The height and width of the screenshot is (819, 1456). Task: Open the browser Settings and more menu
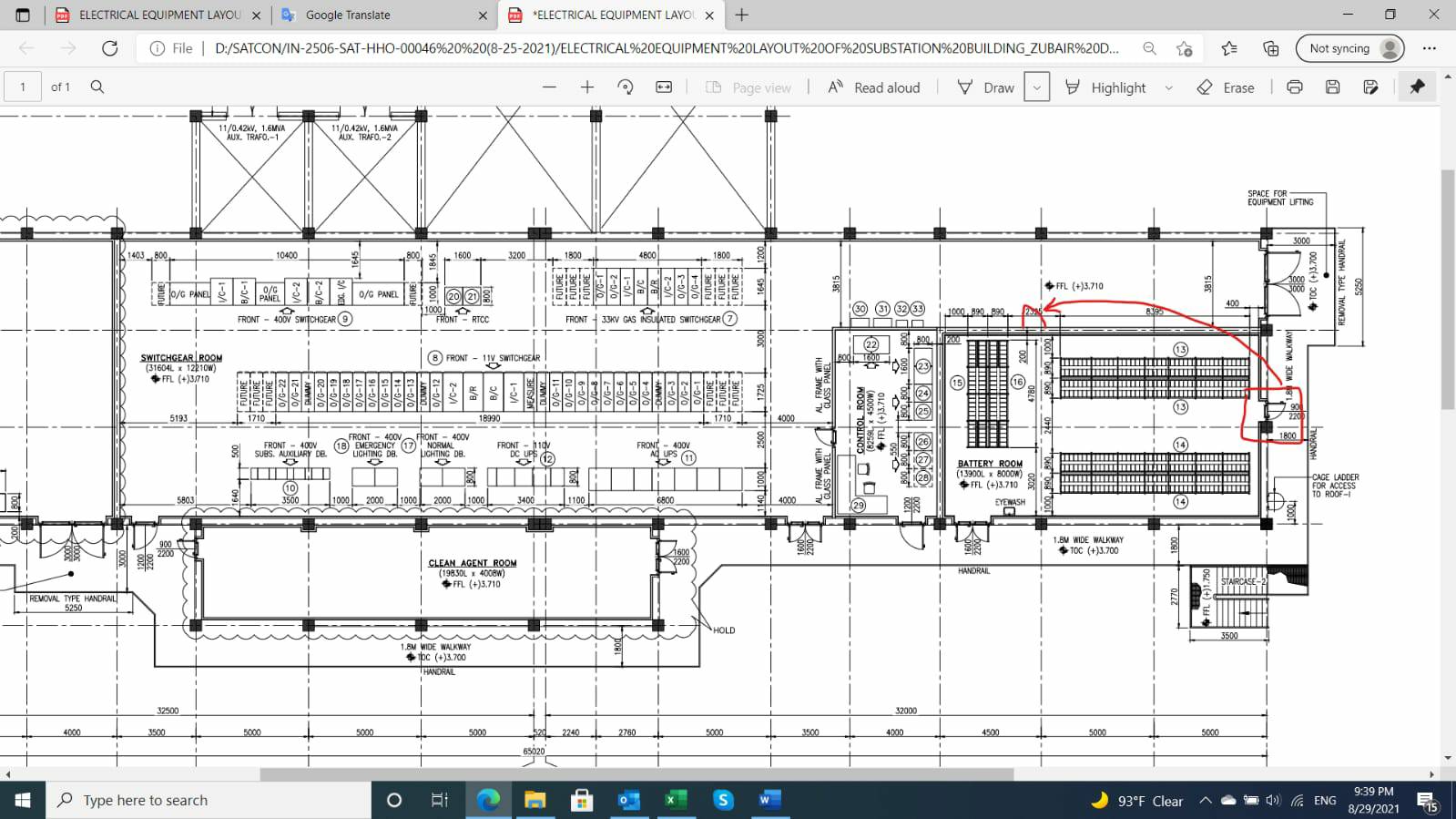pyautogui.click(x=1429, y=48)
